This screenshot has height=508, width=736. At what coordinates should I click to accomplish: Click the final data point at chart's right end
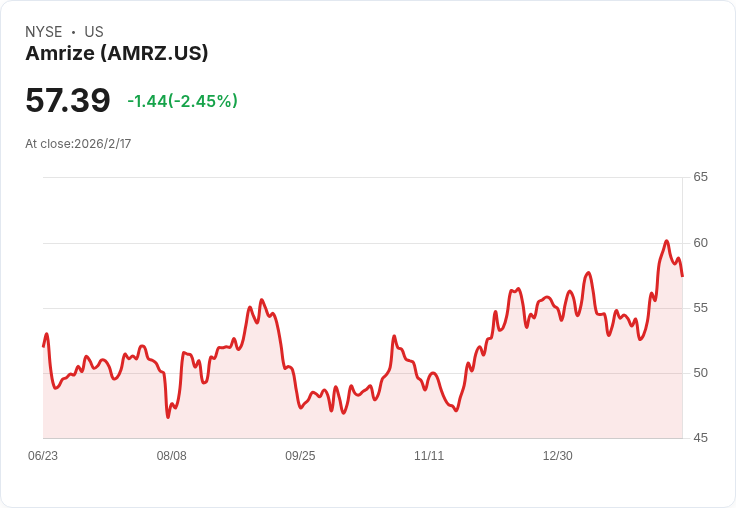(682, 276)
